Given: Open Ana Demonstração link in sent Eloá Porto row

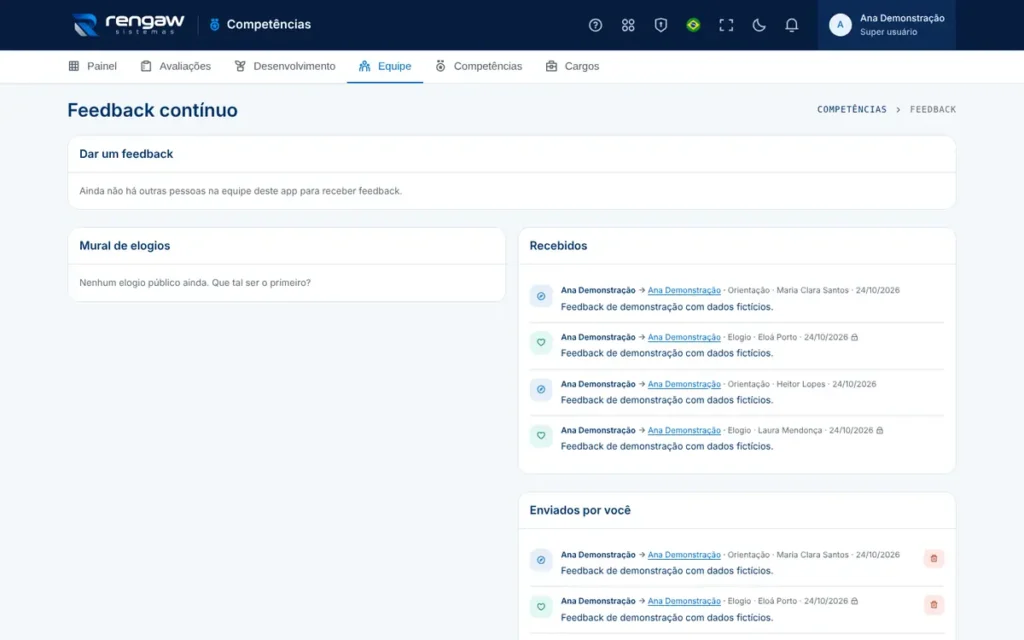Looking at the screenshot, I should [x=684, y=601].
